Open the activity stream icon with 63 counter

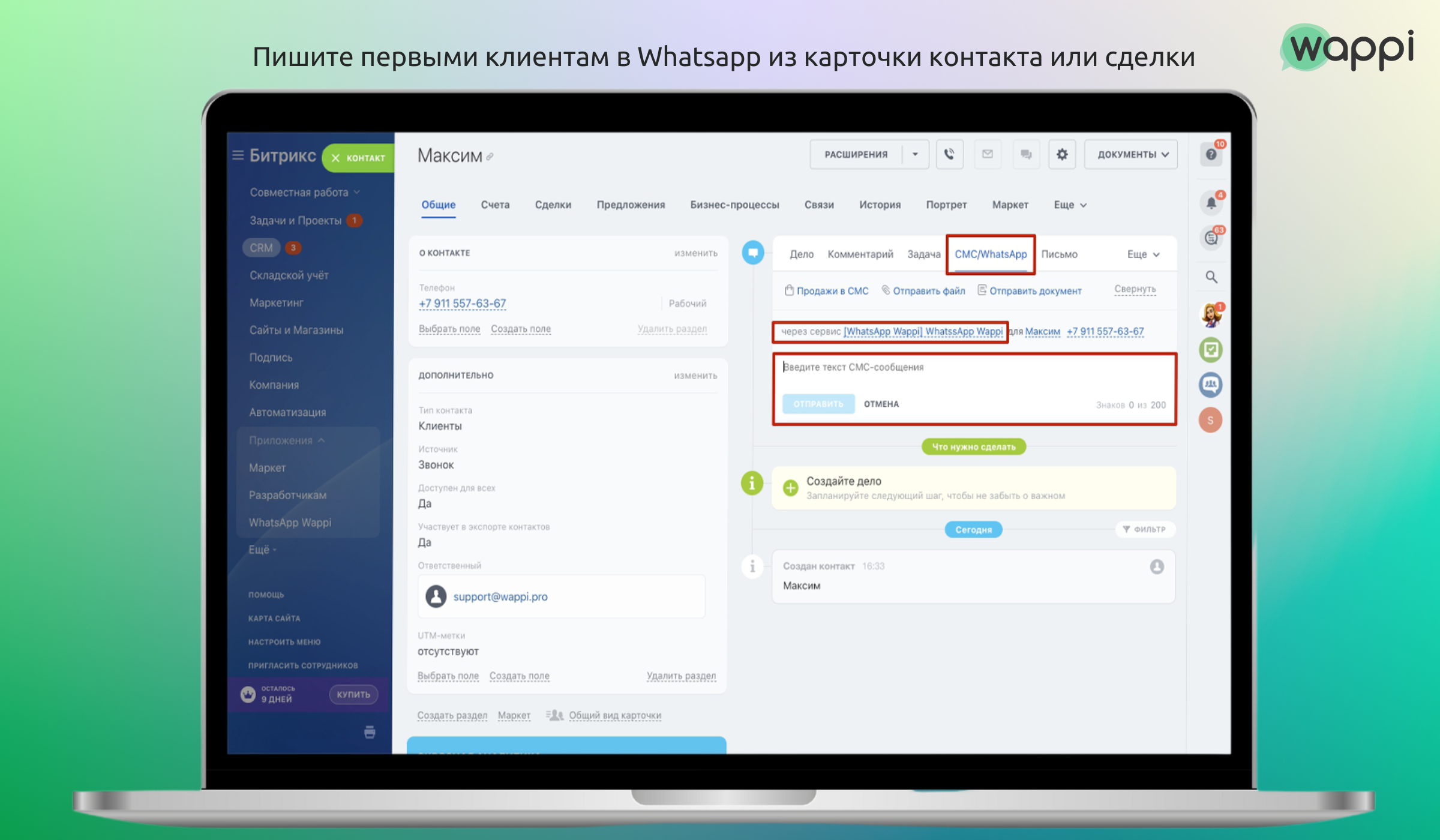[x=1211, y=239]
